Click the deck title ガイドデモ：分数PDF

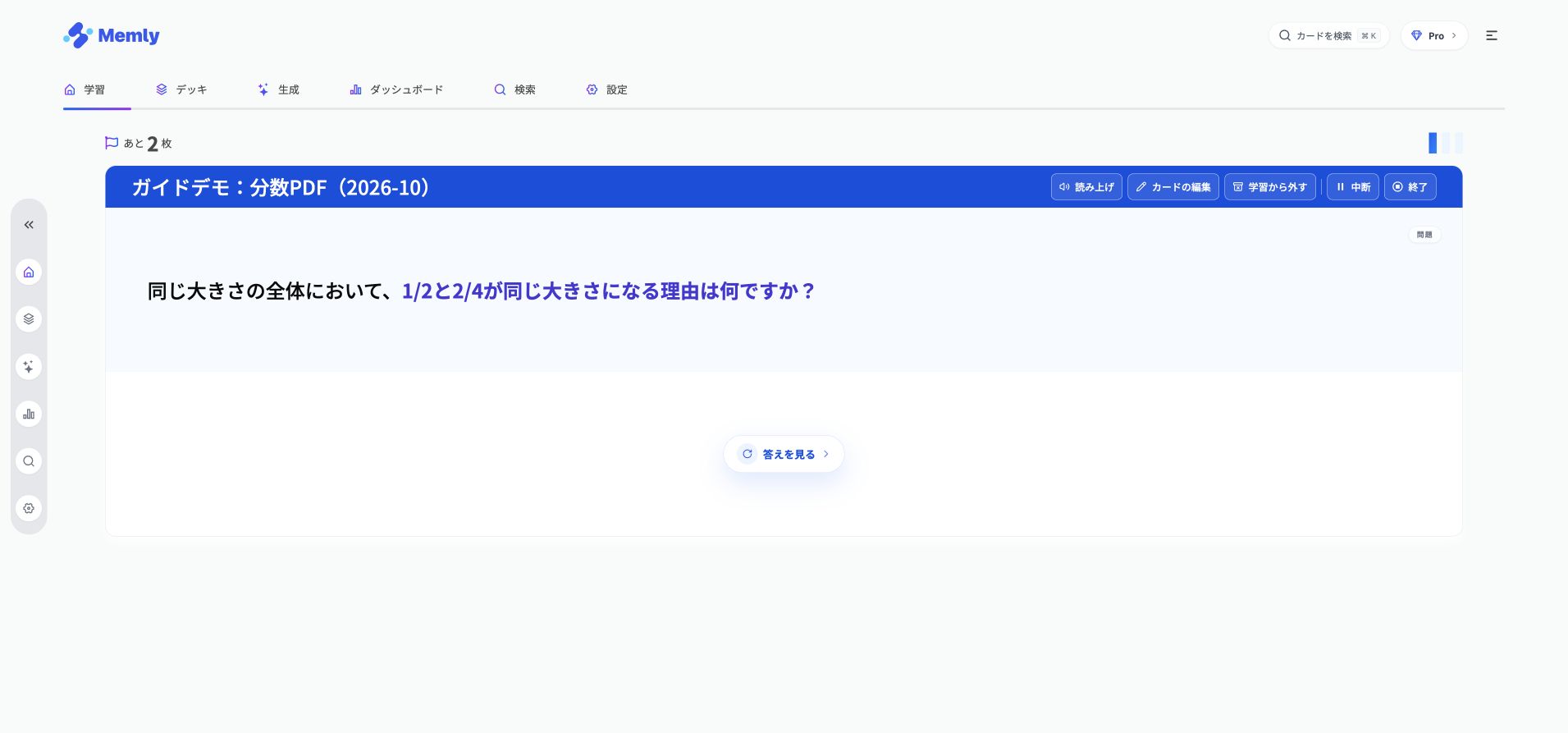281,187
